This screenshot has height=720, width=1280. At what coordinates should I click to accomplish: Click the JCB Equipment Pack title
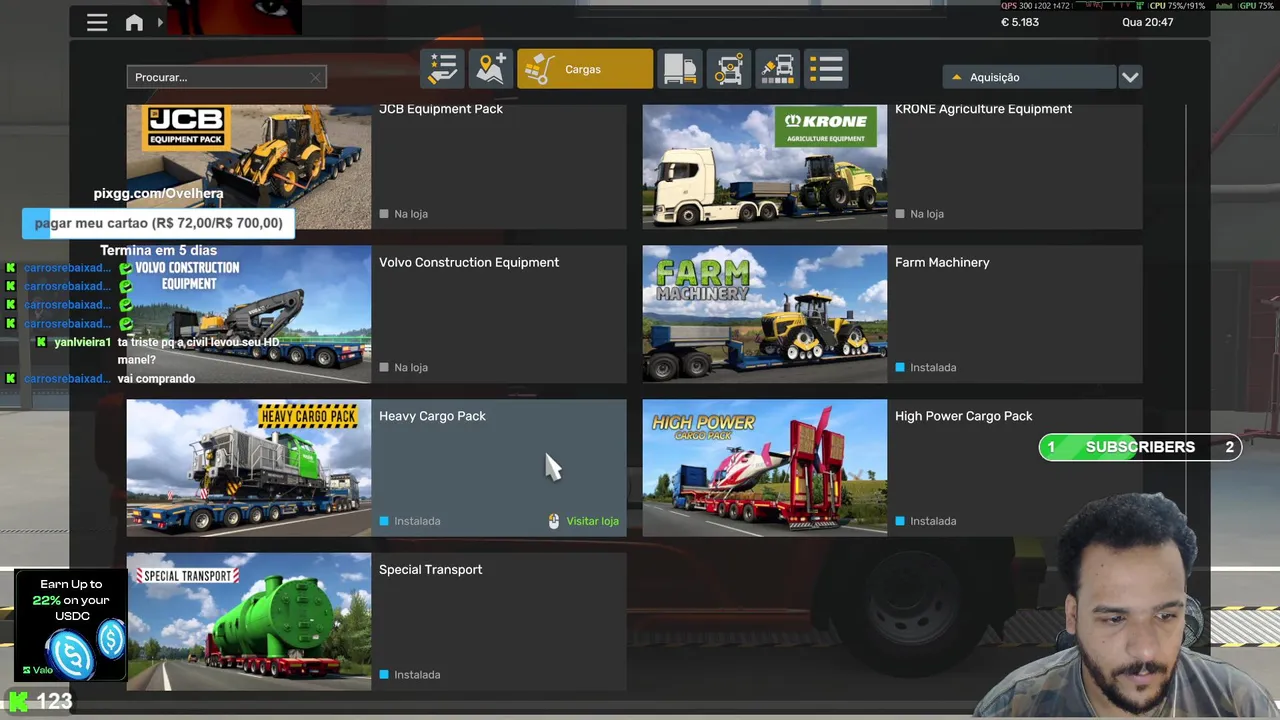pos(441,109)
